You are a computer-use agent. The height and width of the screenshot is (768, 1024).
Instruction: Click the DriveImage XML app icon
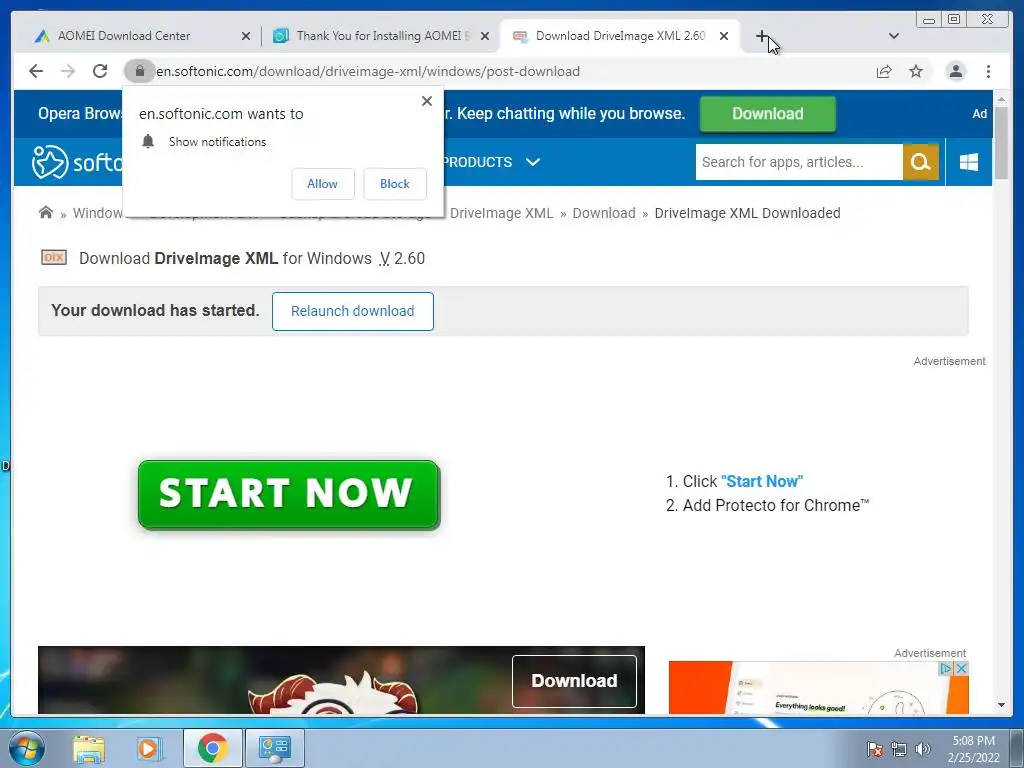[54, 257]
